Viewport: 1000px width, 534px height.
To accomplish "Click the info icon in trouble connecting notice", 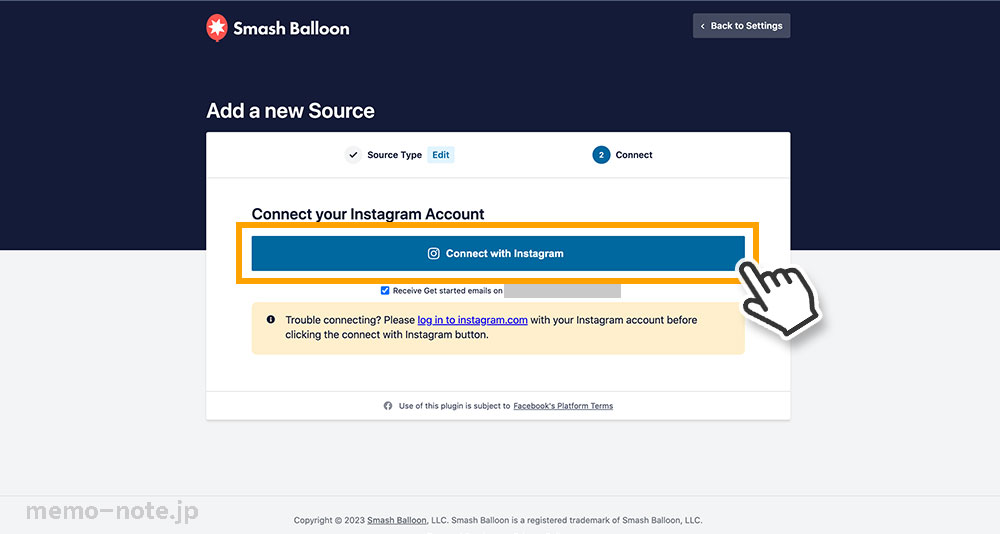I will coord(270,320).
